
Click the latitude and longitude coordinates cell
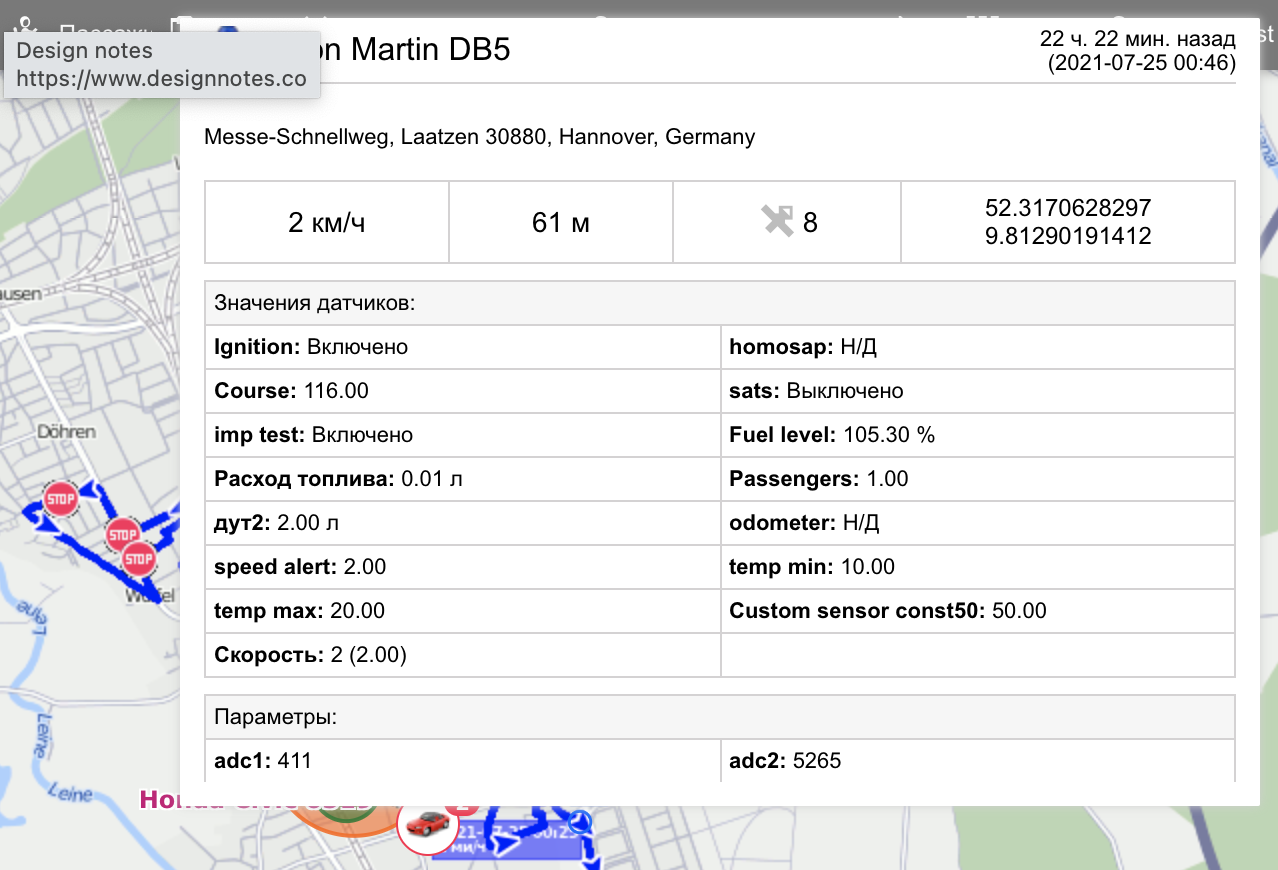pos(1067,222)
